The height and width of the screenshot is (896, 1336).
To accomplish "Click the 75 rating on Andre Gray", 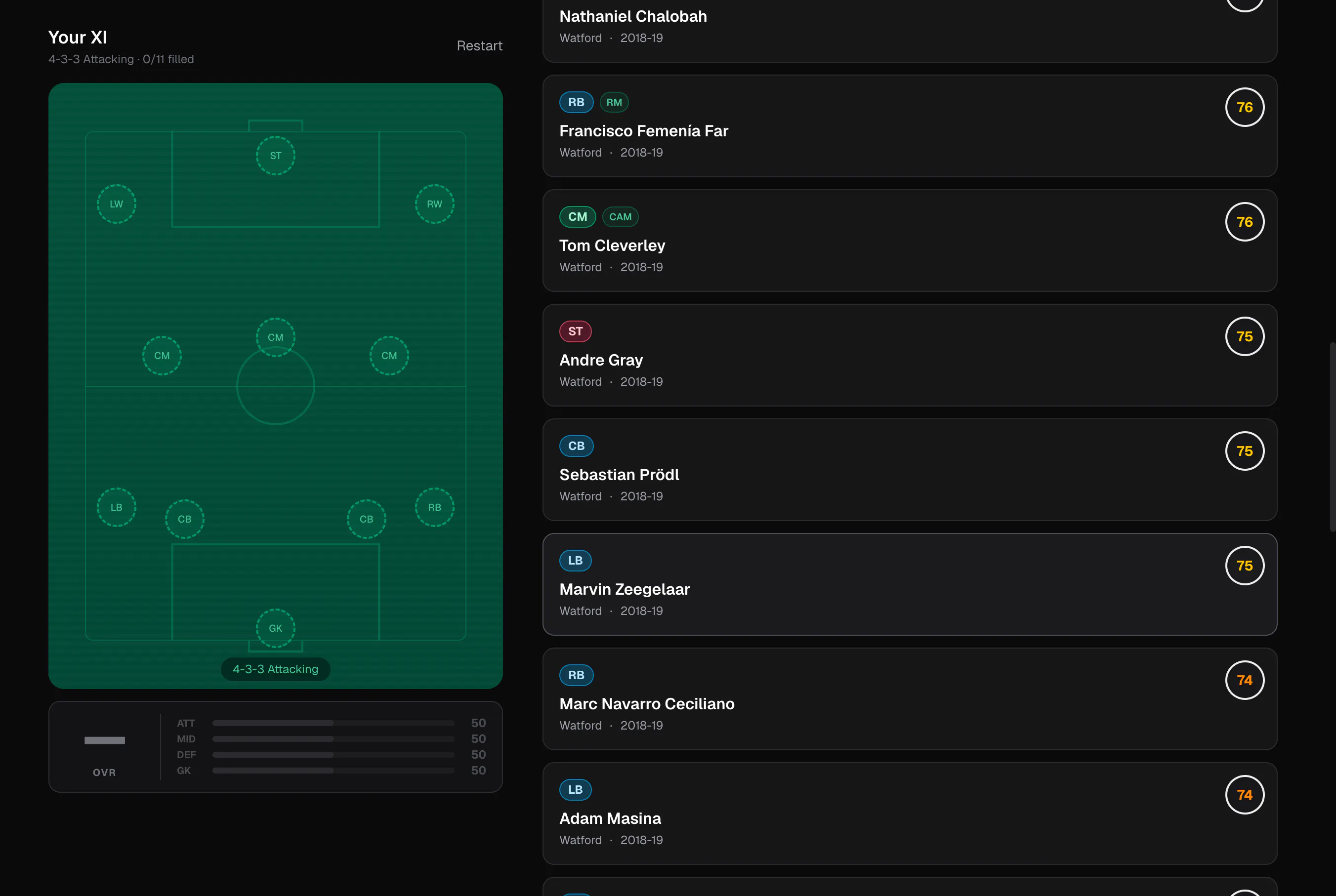I will click(1245, 336).
